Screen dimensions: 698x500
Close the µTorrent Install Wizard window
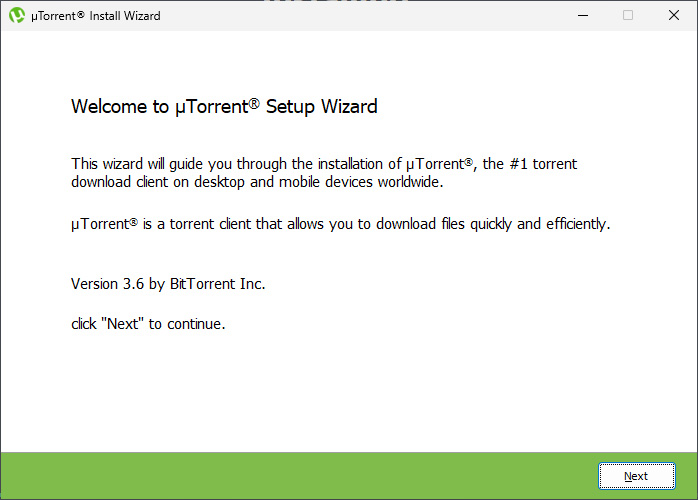[x=674, y=15]
